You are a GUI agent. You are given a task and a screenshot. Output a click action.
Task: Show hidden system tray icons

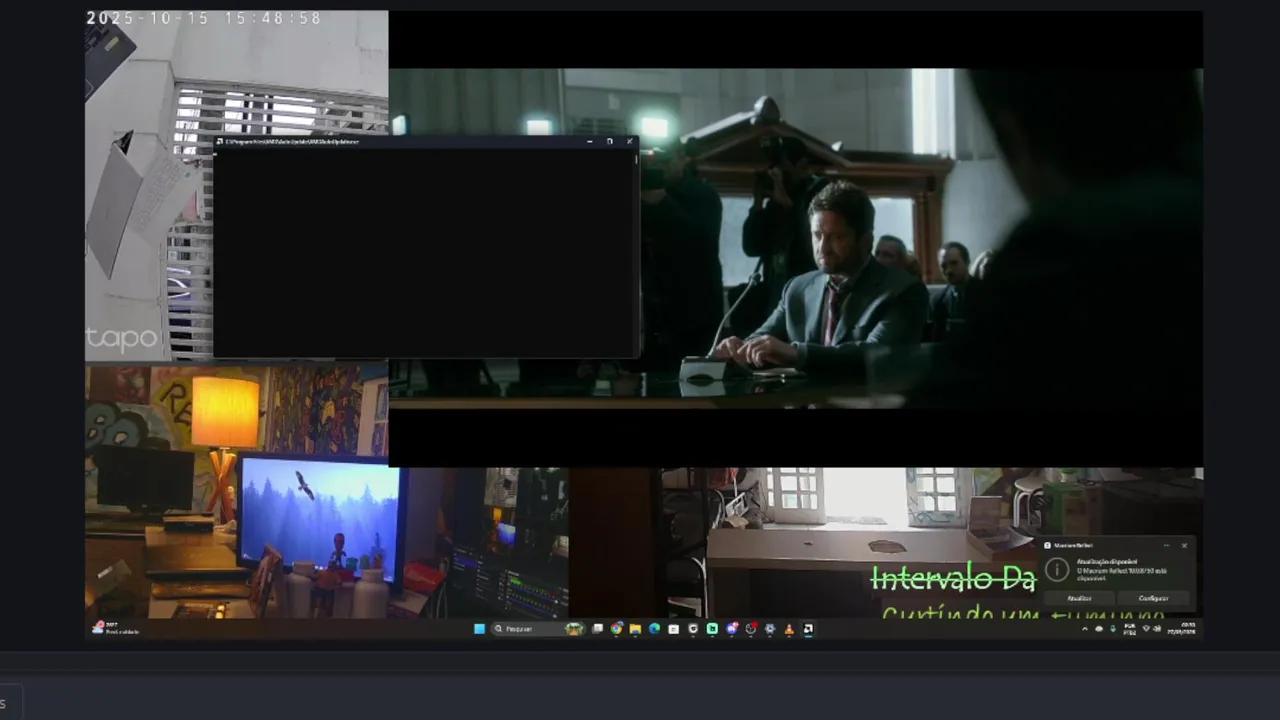(1085, 629)
